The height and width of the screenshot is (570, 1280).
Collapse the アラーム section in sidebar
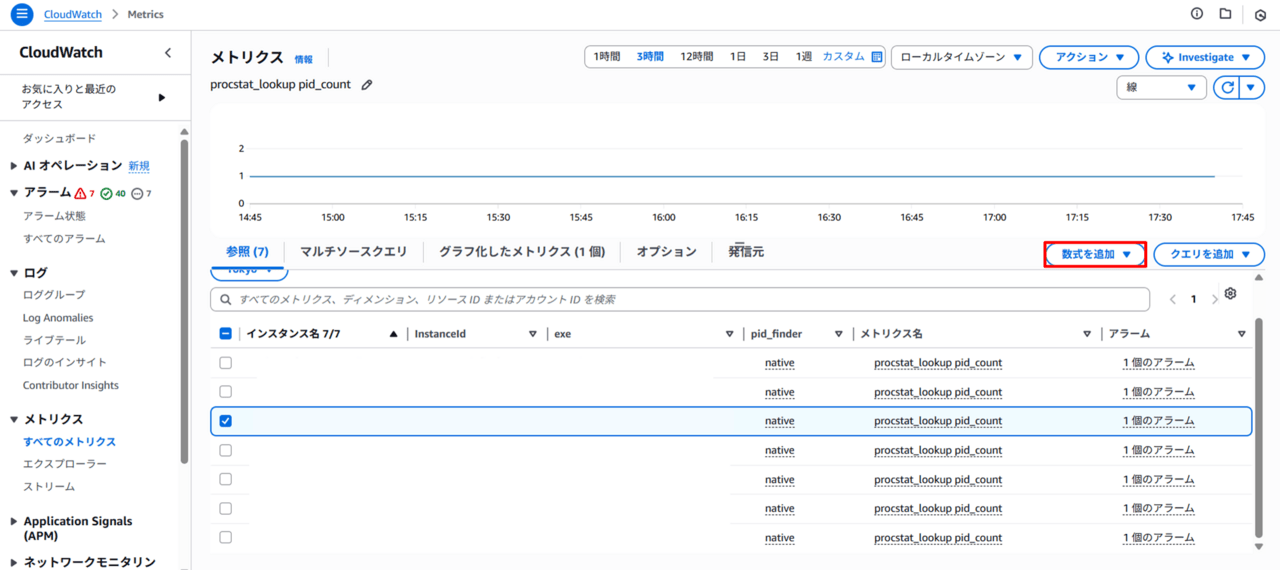tap(14, 192)
